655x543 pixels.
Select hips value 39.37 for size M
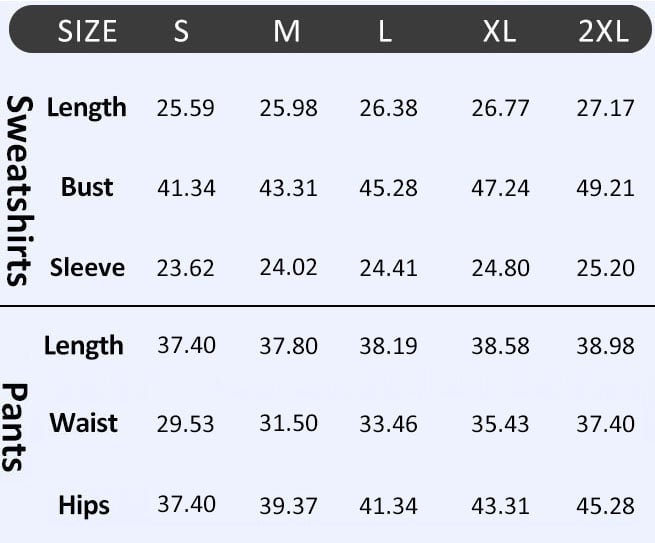point(288,506)
